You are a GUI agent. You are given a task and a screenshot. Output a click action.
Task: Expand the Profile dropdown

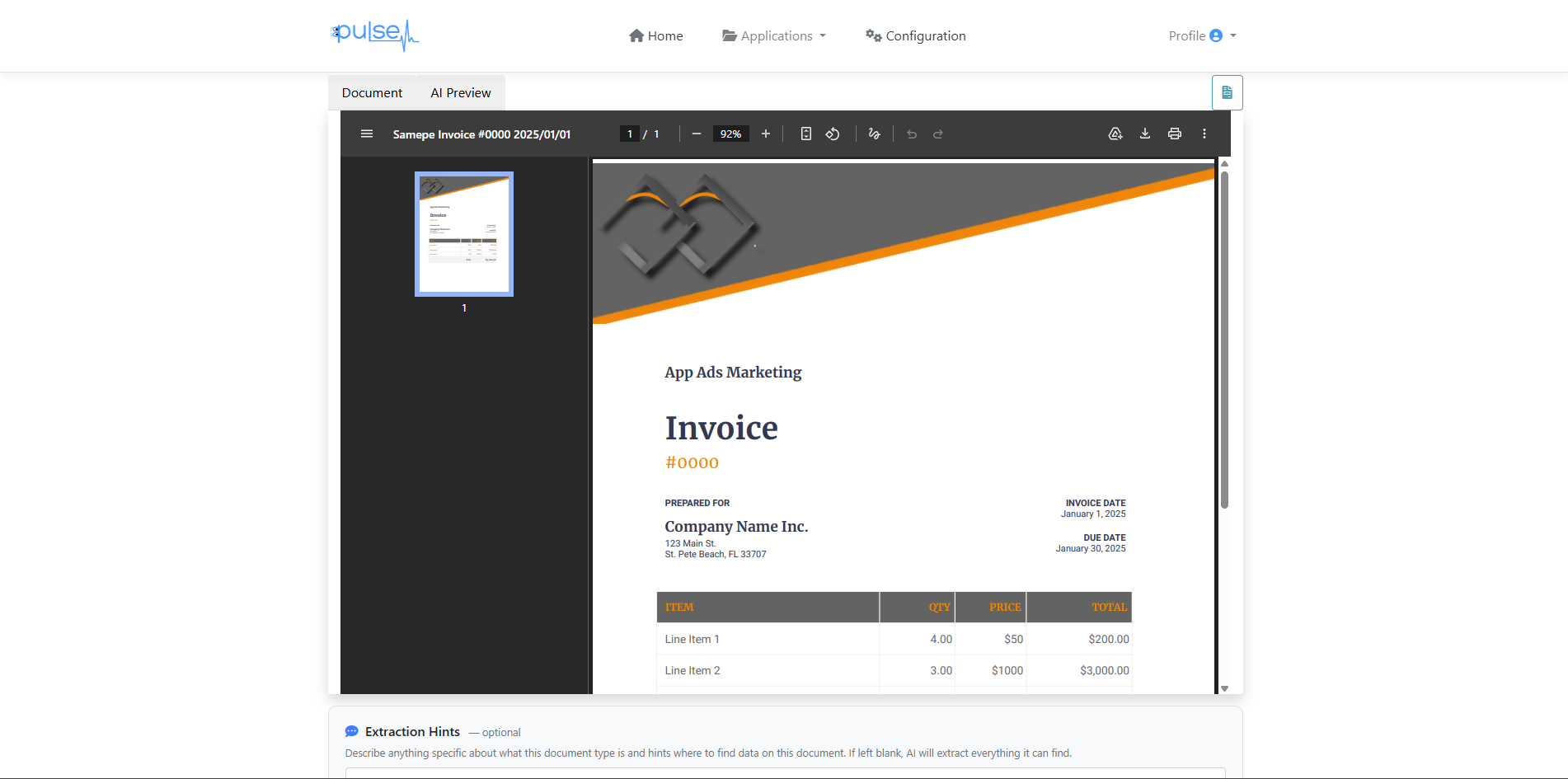pyautogui.click(x=1201, y=35)
